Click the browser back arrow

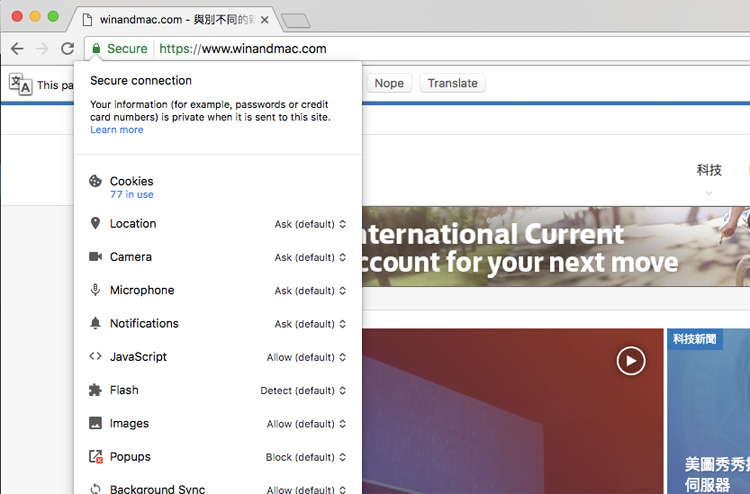click(17, 49)
